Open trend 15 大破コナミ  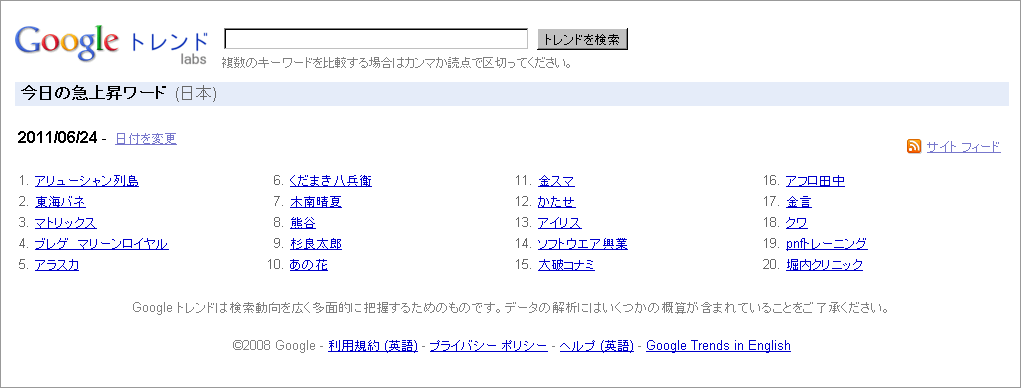(x=566, y=265)
